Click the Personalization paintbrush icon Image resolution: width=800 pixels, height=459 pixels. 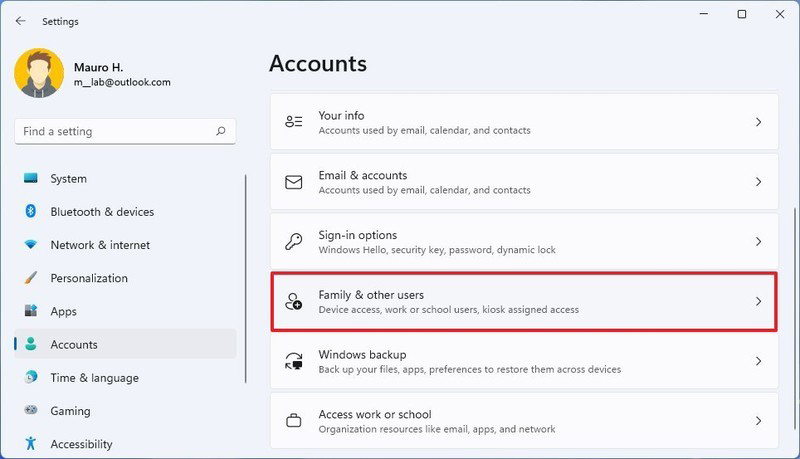[31, 278]
